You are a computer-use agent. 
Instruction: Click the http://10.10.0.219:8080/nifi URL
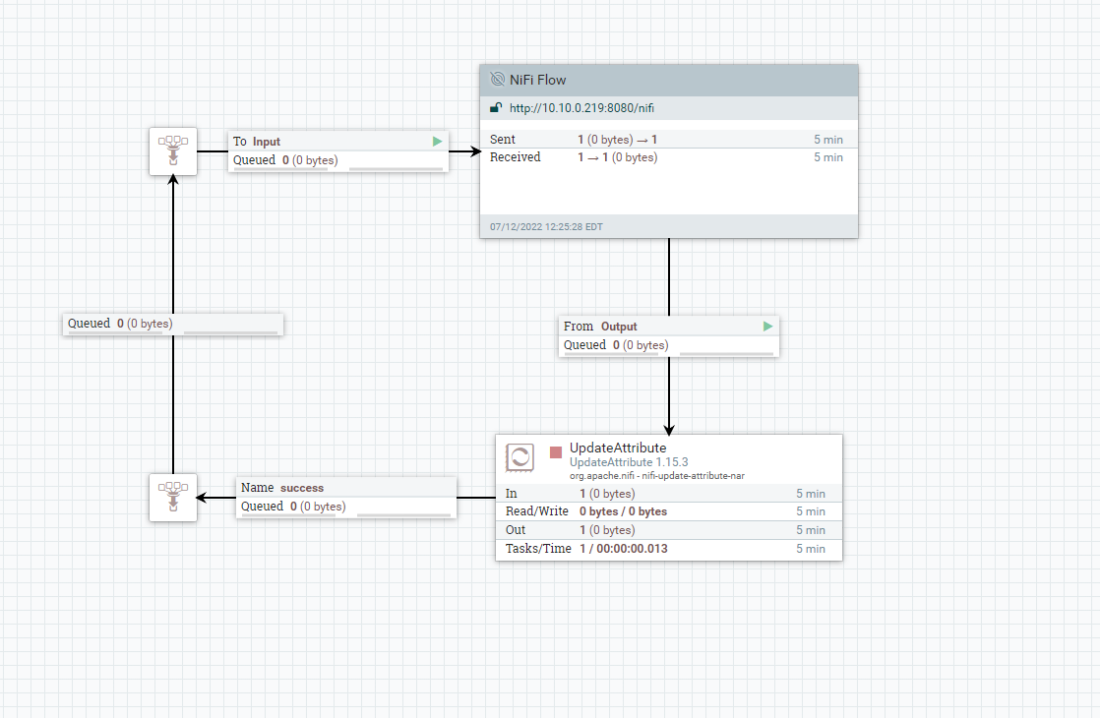(x=581, y=108)
